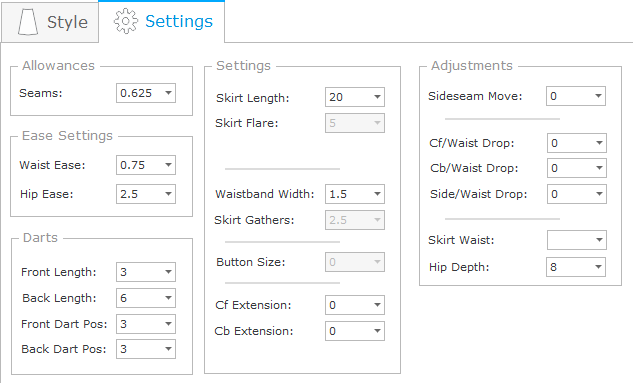
Task: Click the Waistband Width label
Action: (265, 194)
